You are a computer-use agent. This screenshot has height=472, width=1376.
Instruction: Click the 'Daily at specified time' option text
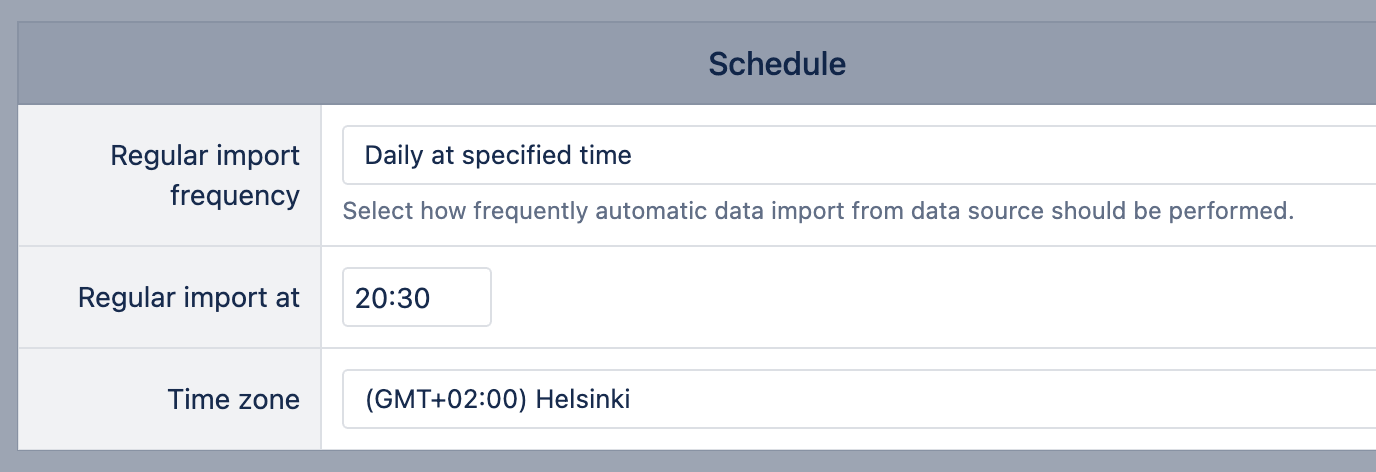(498, 155)
